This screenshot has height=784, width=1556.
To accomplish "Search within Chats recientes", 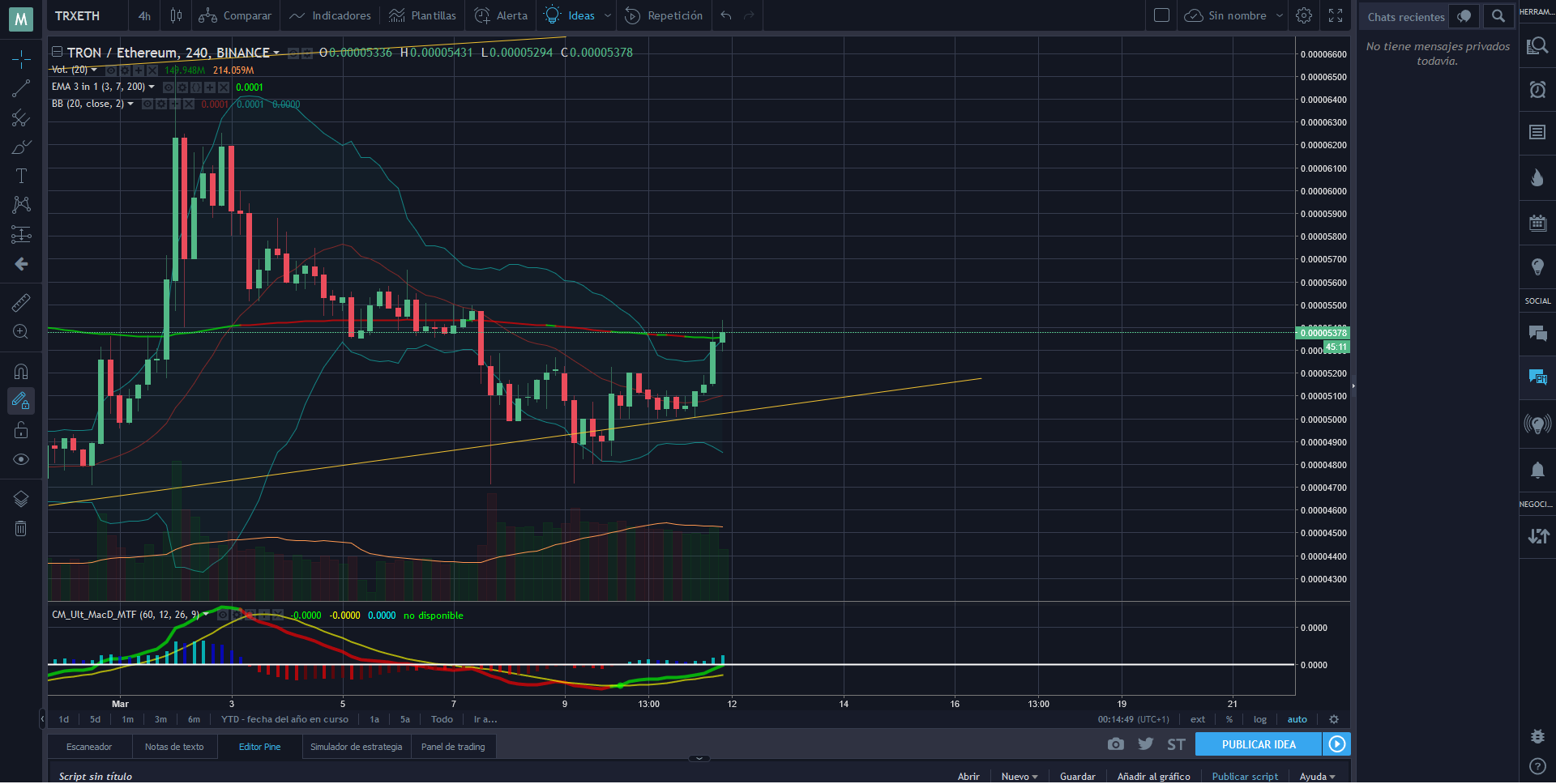I will click(x=1498, y=16).
